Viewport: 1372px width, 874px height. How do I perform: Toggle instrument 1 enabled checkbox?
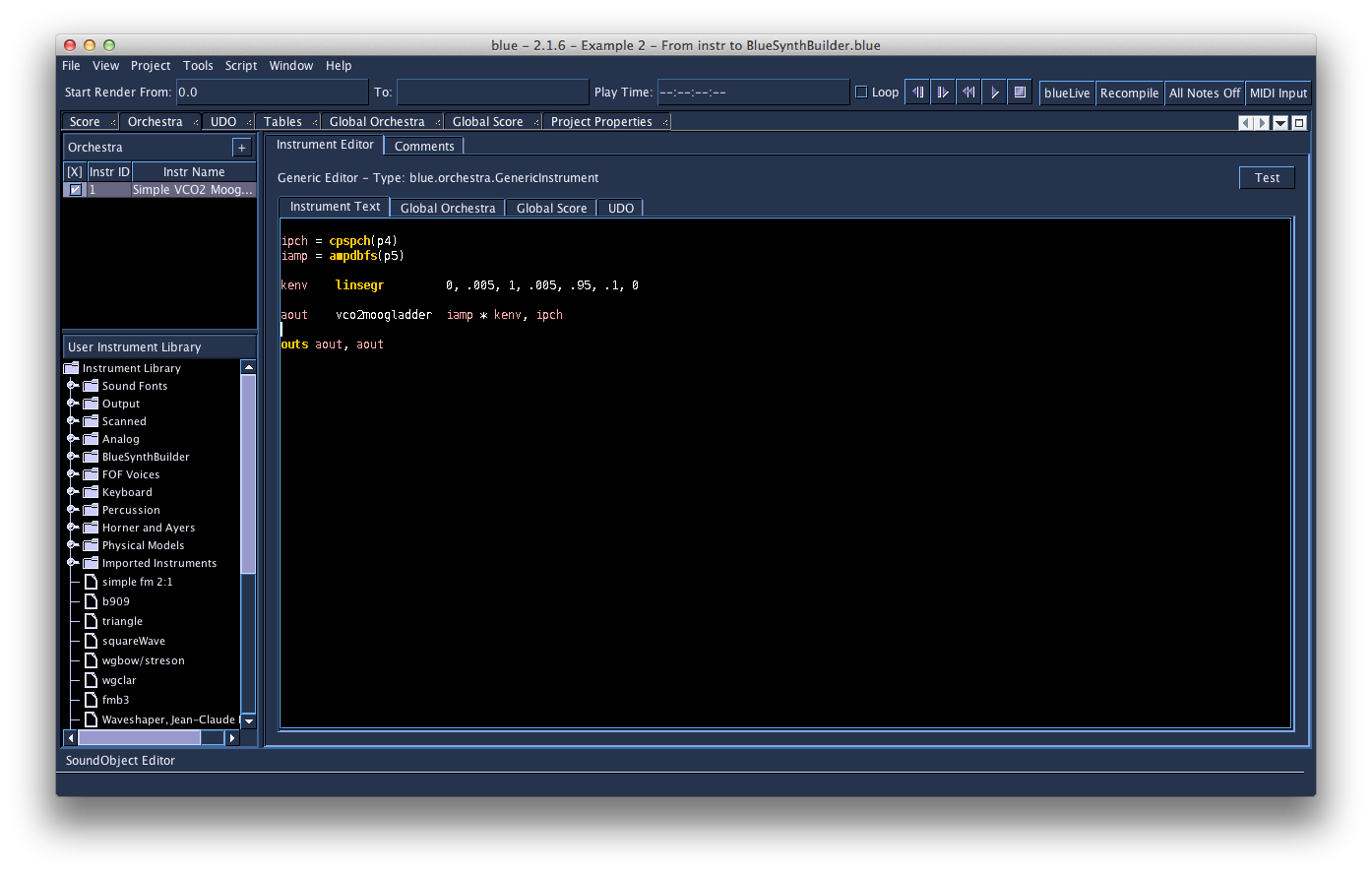[75, 190]
